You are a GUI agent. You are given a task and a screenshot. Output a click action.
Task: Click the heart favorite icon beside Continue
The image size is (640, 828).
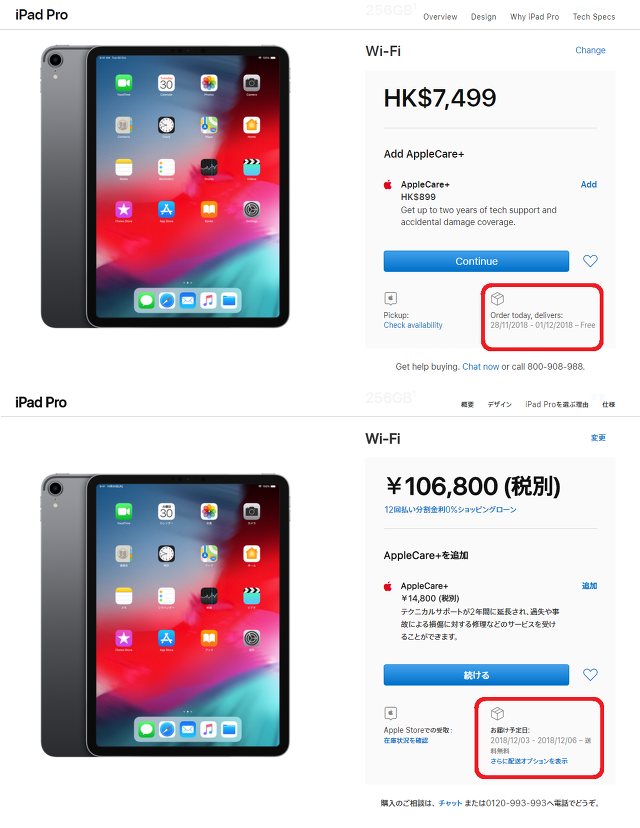pos(590,261)
